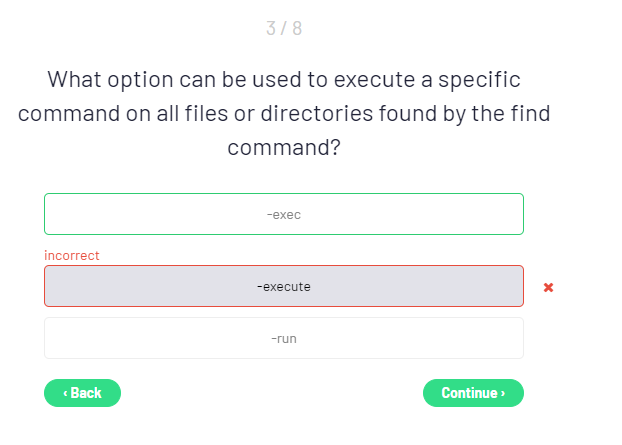Click the question number indicator at top
622x445 pixels.
[284, 28]
